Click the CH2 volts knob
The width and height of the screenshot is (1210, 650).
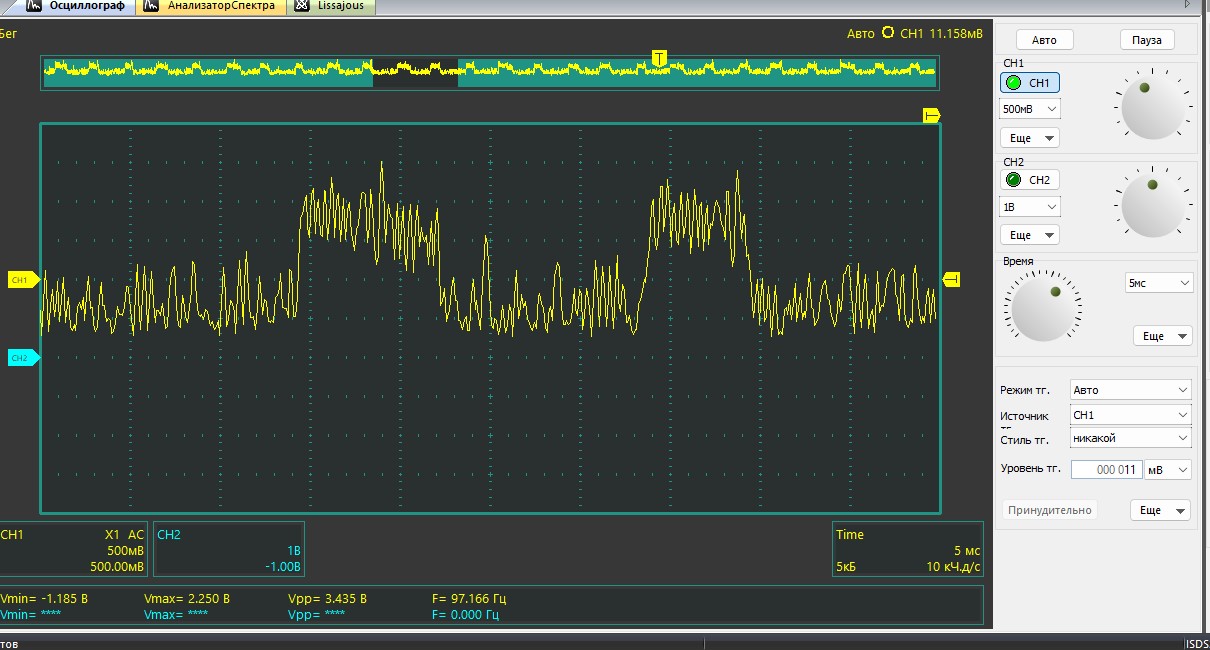click(x=1151, y=205)
